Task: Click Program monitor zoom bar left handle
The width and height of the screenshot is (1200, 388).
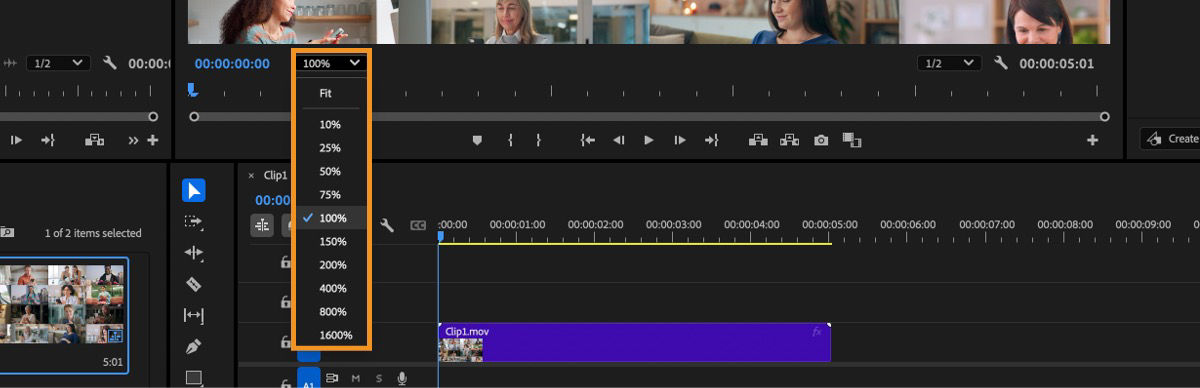Action: [194, 116]
